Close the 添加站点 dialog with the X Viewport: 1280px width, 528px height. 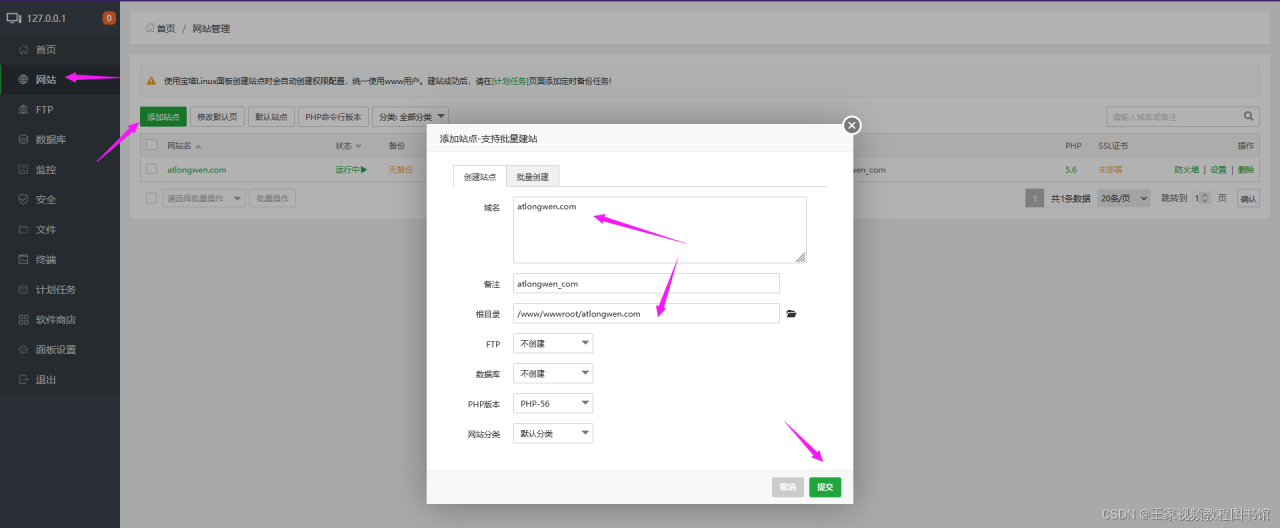(x=851, y=125)
